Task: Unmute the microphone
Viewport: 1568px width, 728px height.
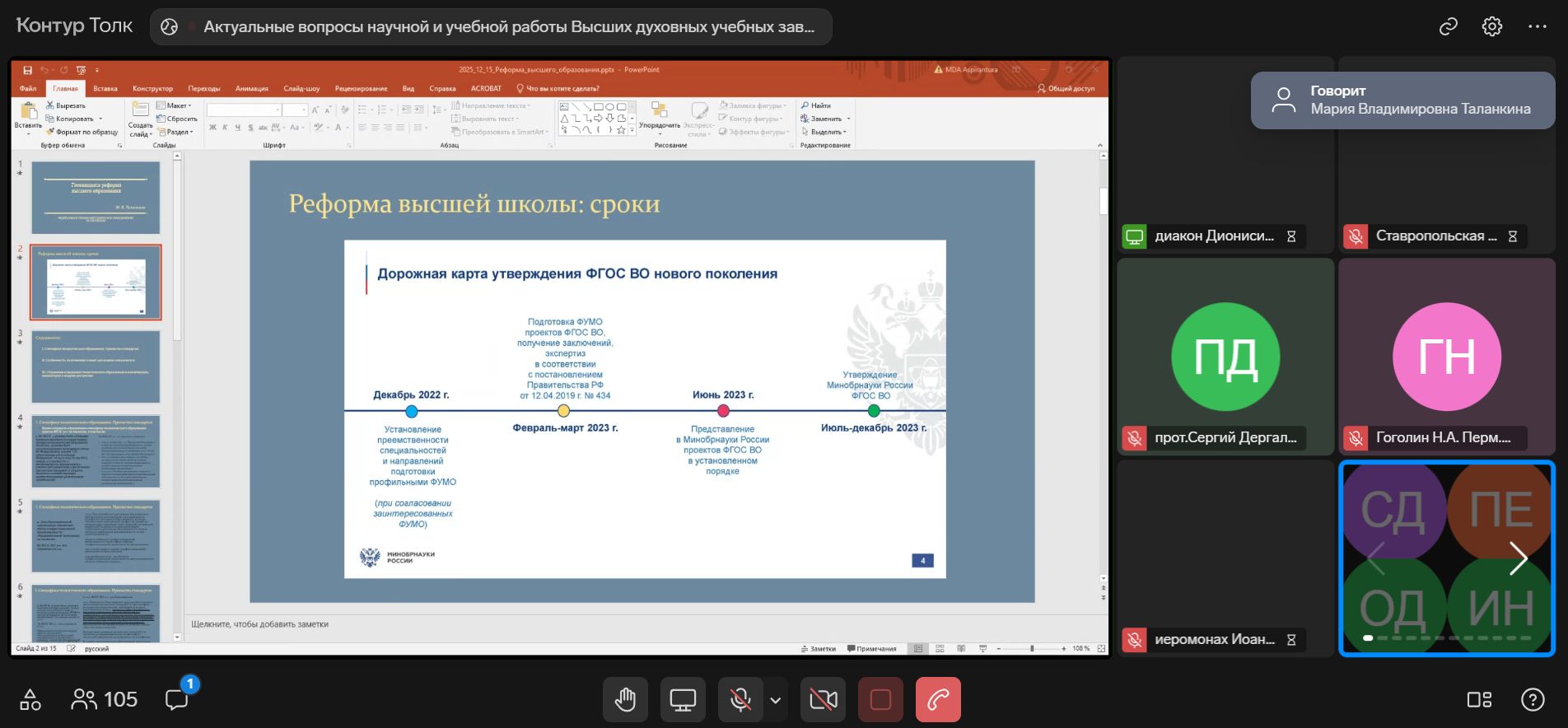Action: point(740,700)
